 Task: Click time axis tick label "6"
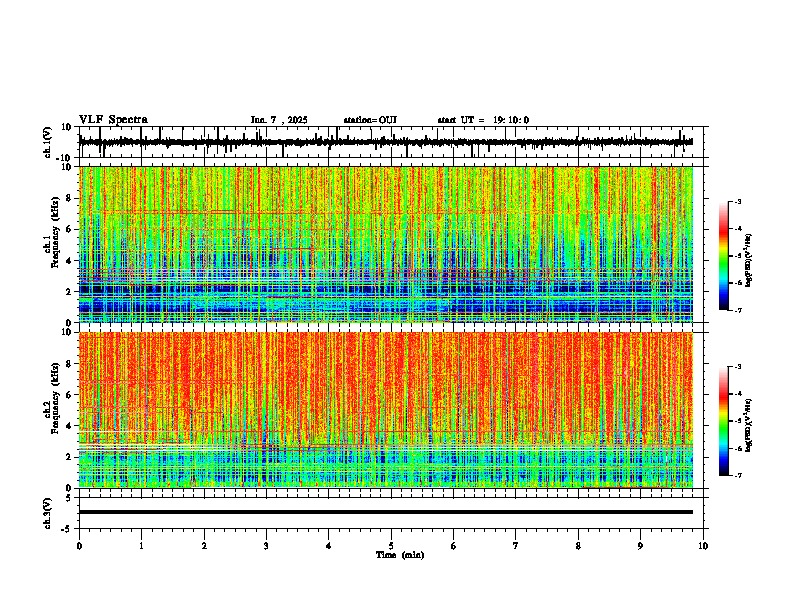[x=453, y=546]
